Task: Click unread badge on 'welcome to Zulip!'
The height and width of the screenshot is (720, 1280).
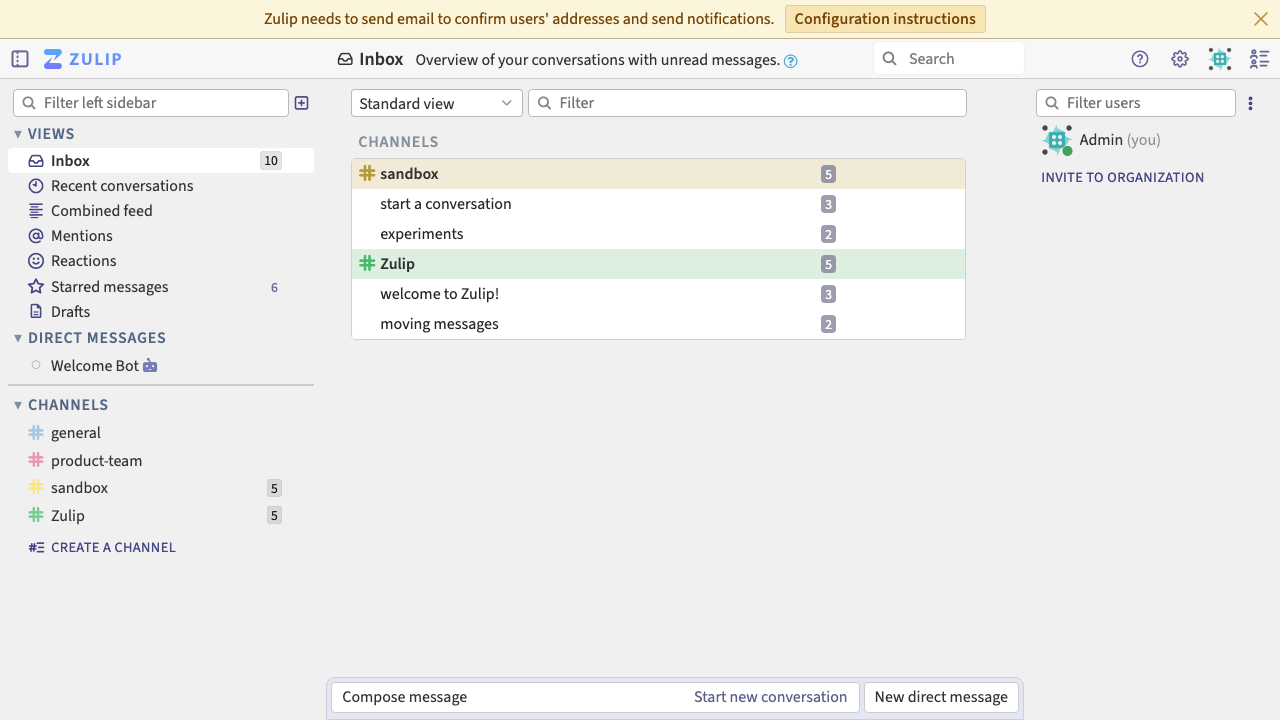Action: pyautogui.click(x=828, y=294)
